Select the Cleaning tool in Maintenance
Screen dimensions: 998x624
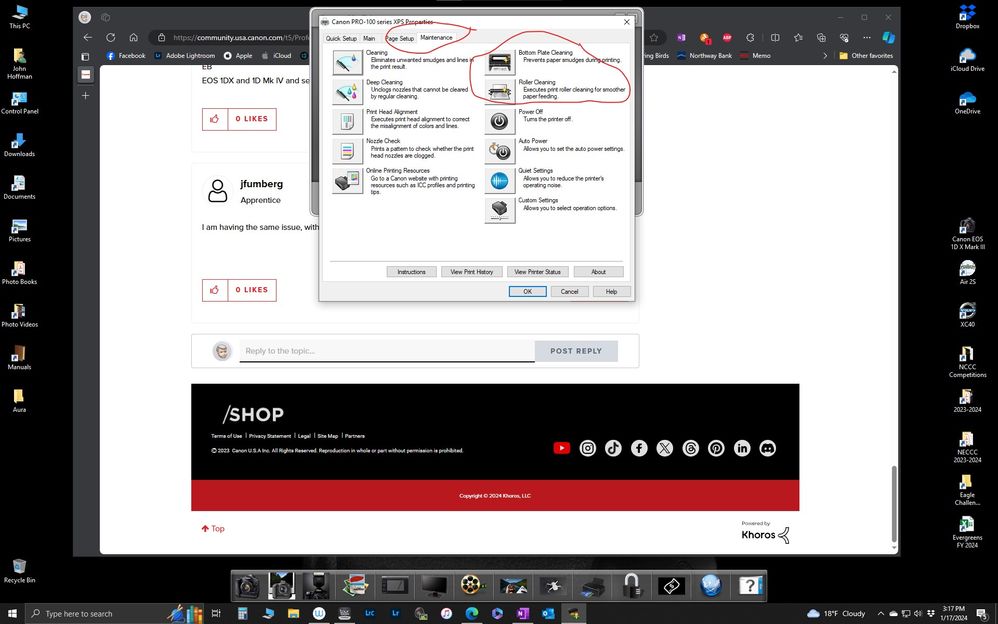(347, 60)
